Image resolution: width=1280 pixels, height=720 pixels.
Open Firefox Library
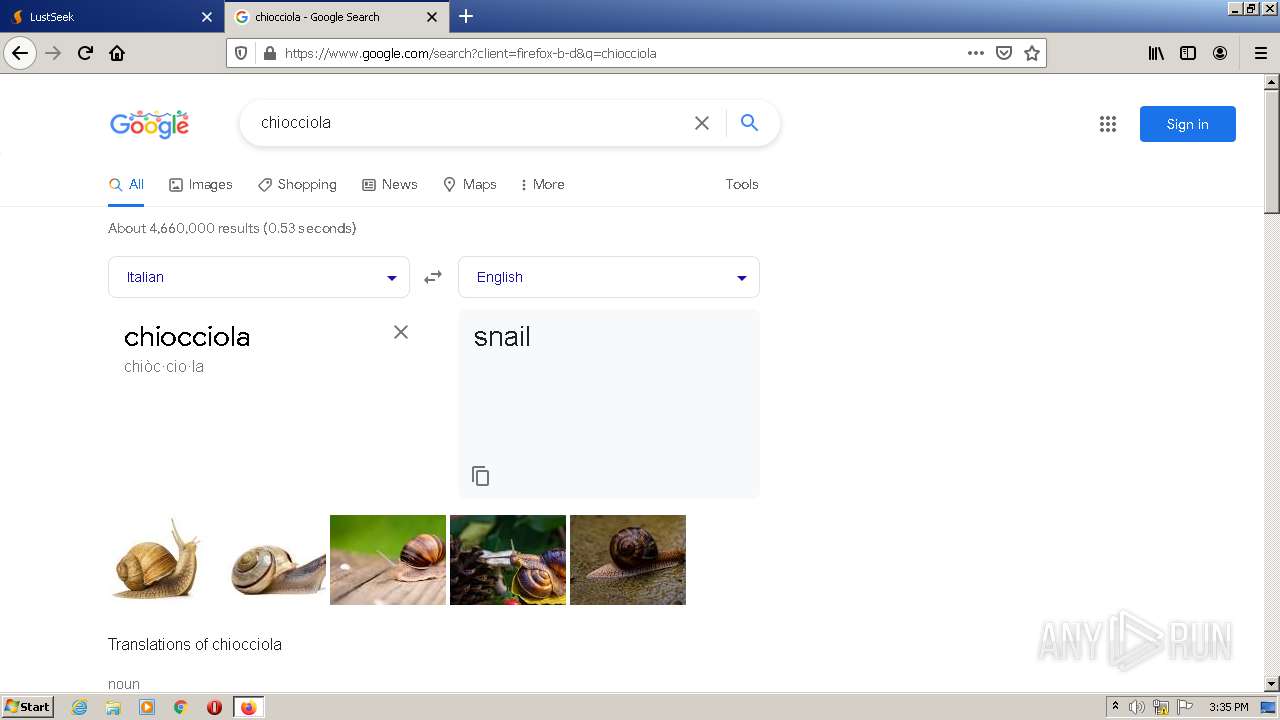click(1156, 53)
